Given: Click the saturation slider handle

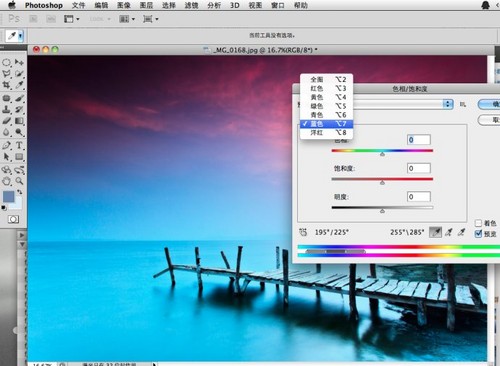Looking at the screenshot, I should 382,182.
